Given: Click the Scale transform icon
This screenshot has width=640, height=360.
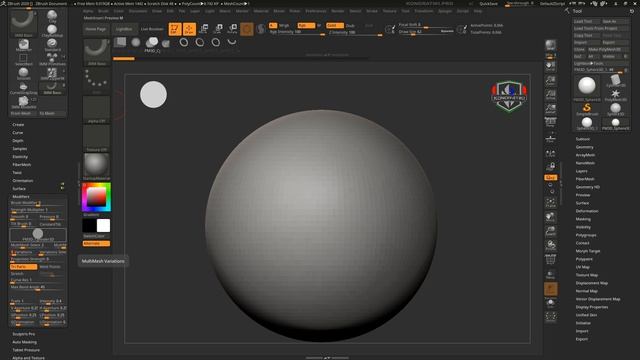Looking at the screenshot, I should pos(218,29).
